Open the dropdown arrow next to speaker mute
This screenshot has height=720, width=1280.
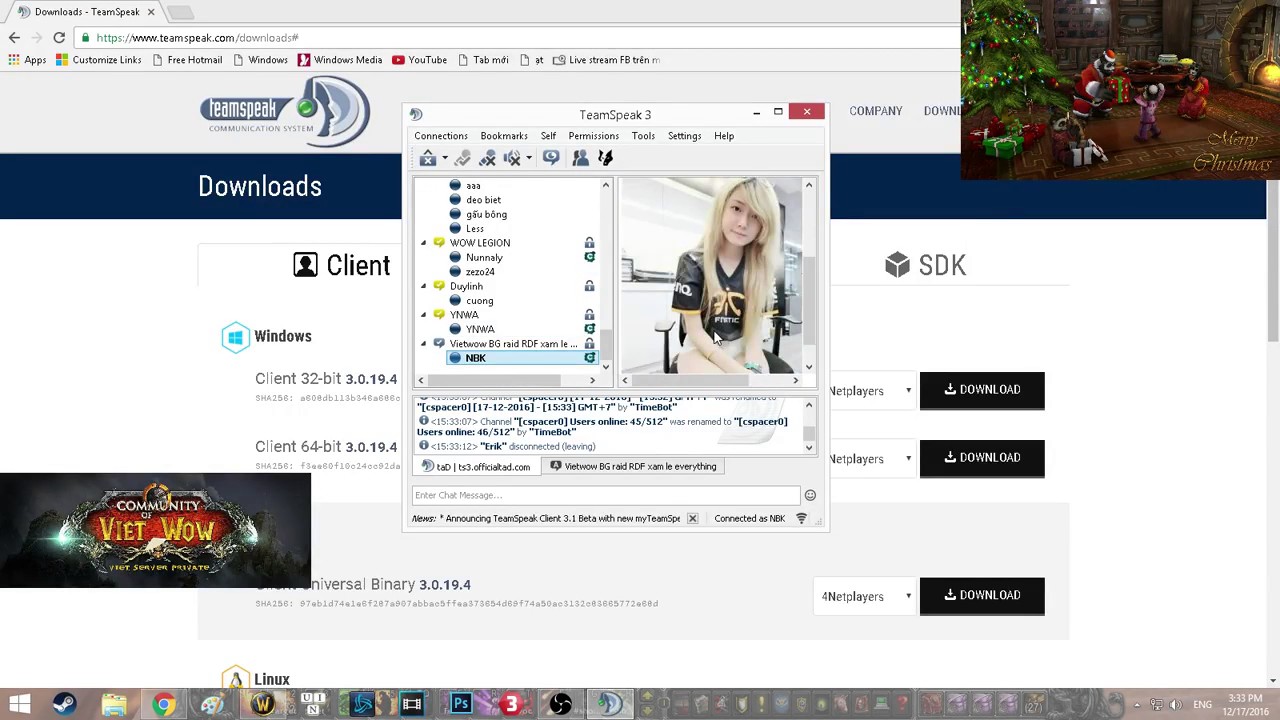click(x=528, y=158)
